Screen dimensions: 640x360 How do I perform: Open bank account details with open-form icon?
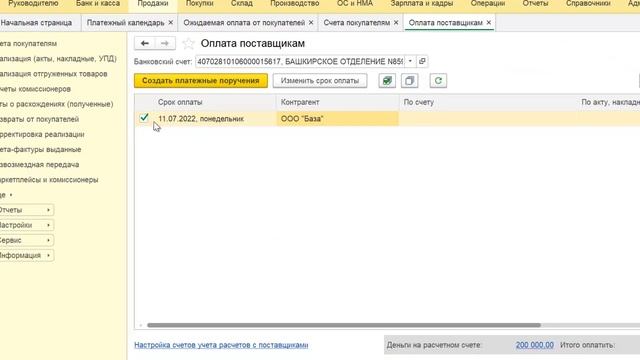[x=422, y=61]
